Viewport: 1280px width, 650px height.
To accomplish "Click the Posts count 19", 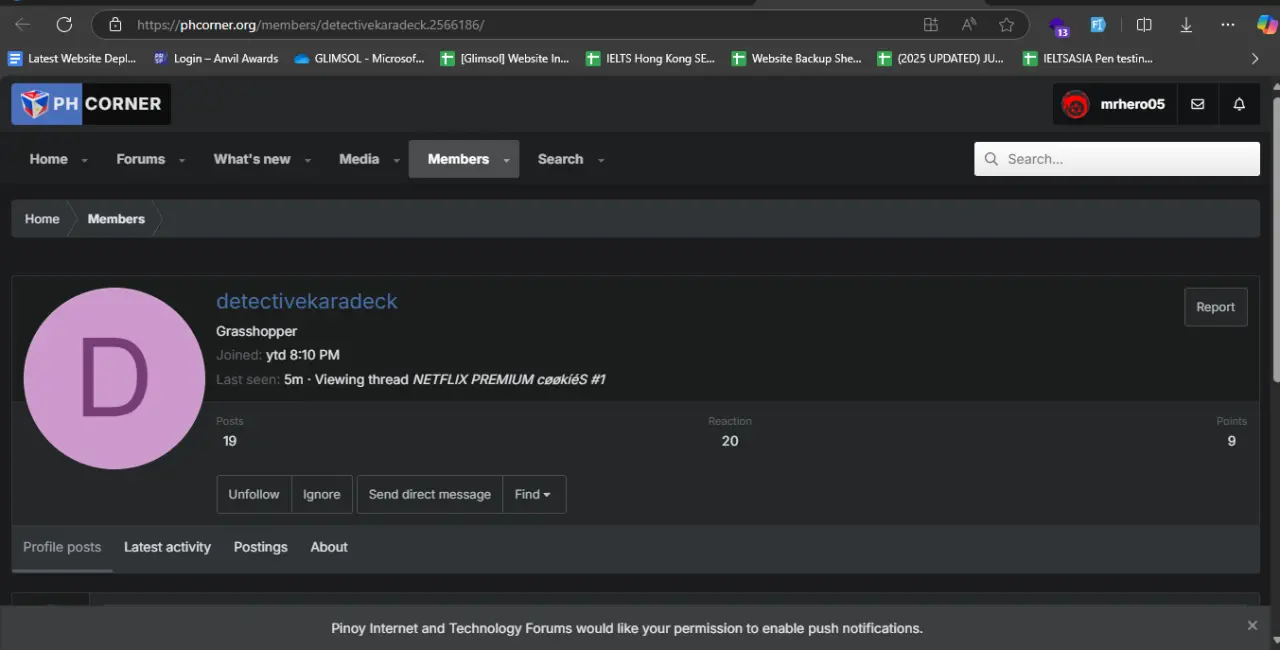I will (x=229, y=441).
